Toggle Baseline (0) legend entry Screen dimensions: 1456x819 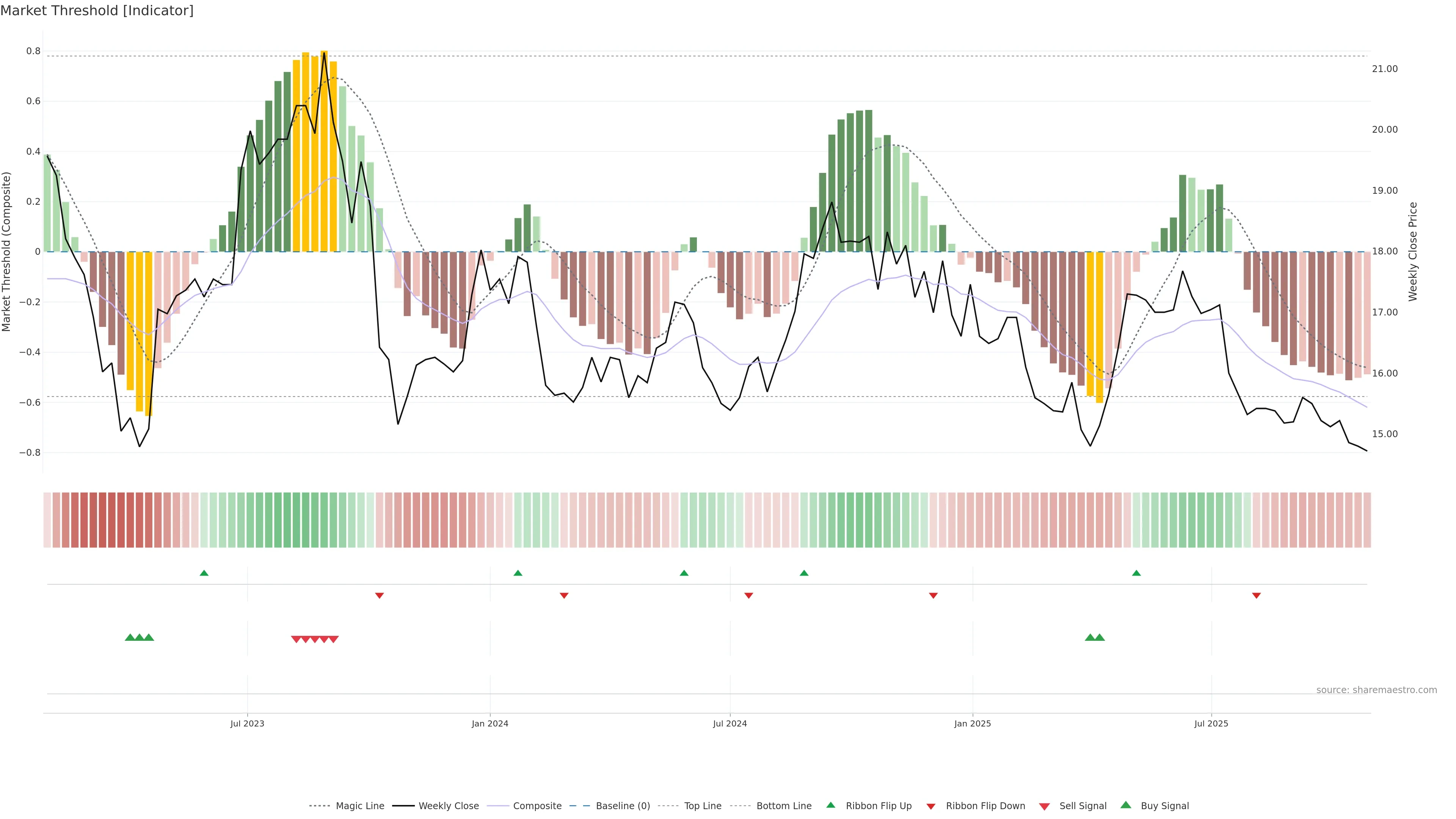point(623,806)
